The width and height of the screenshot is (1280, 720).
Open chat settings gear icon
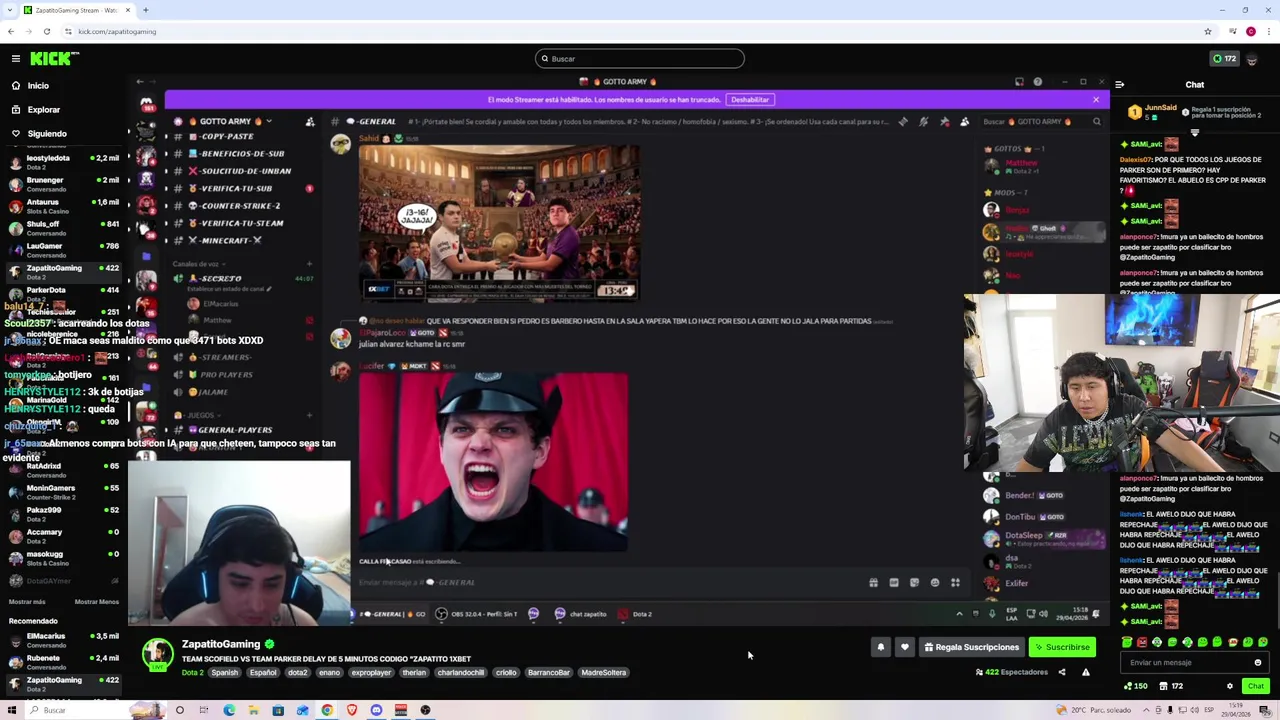click(1230, 687)
